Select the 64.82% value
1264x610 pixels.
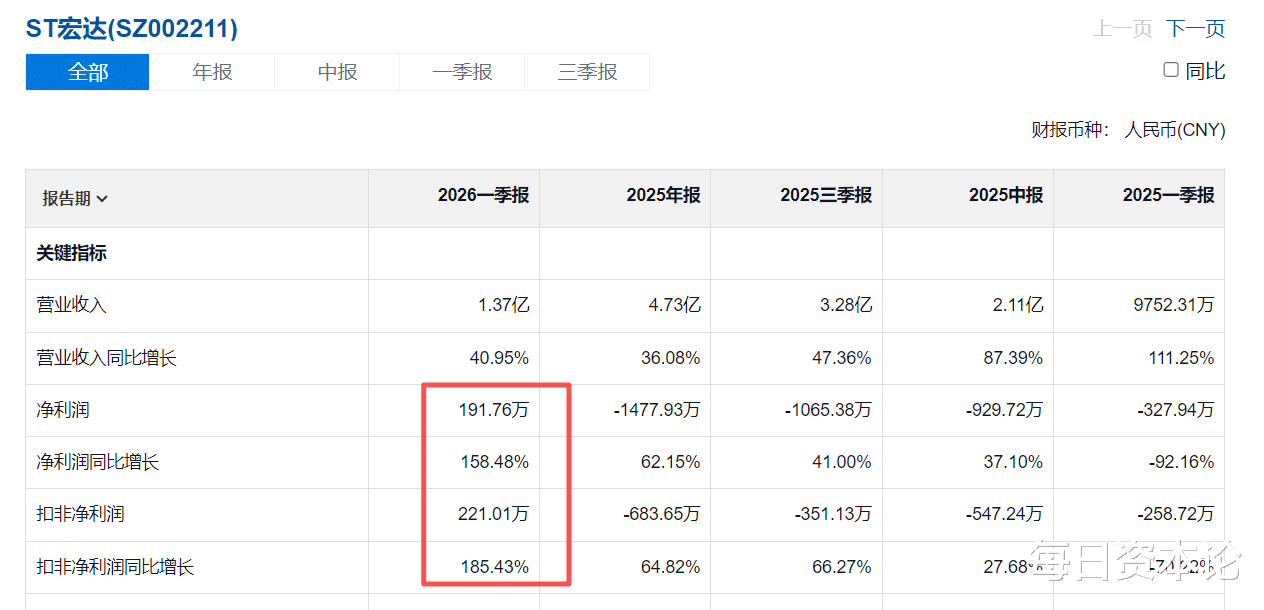click(x=671, y=567)
